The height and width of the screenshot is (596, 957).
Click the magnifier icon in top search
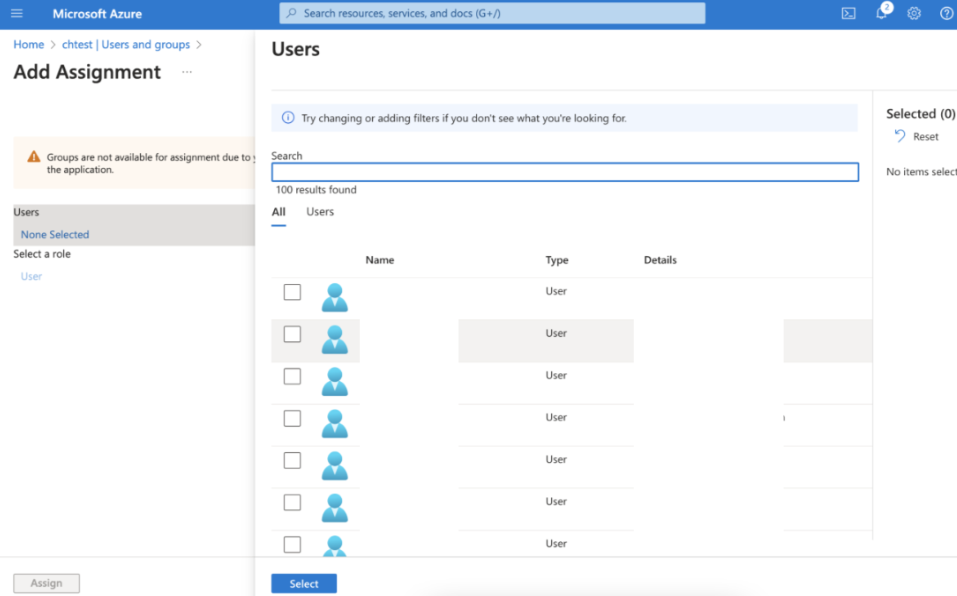point(292,13)
